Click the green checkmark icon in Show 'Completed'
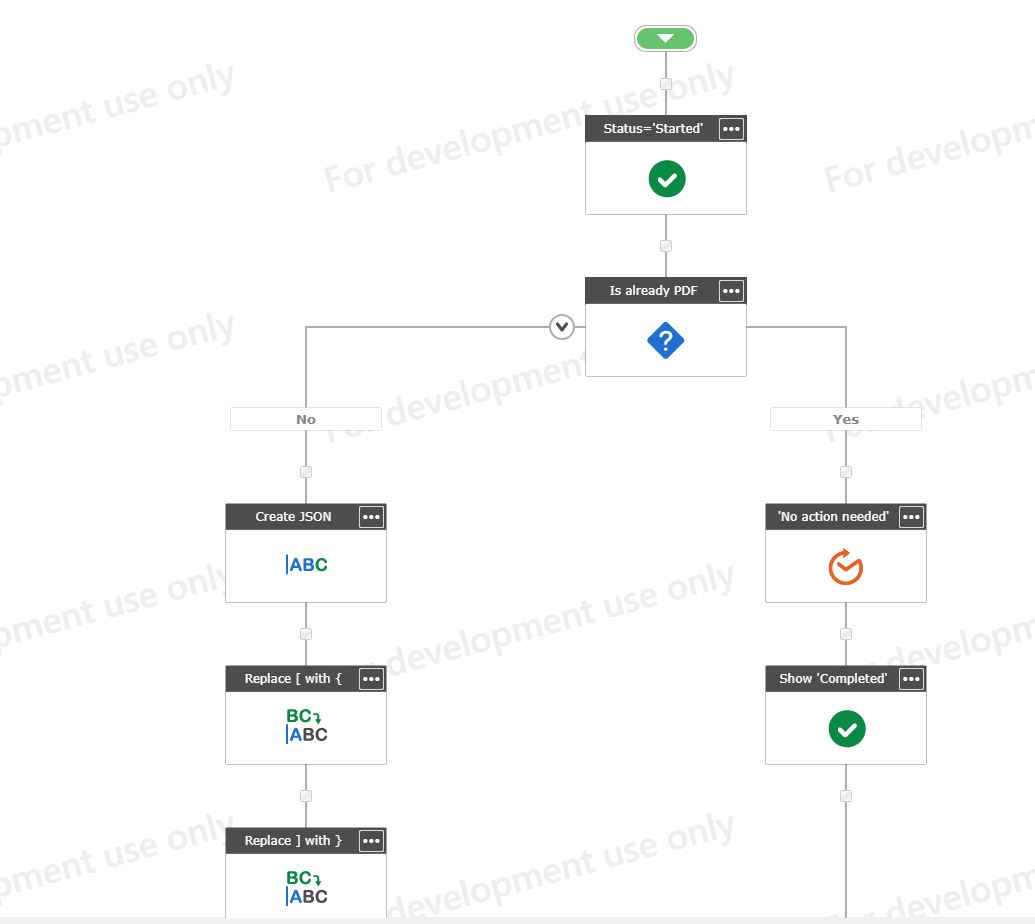This screenshot has height=924, width=1035. pos(846,728)
